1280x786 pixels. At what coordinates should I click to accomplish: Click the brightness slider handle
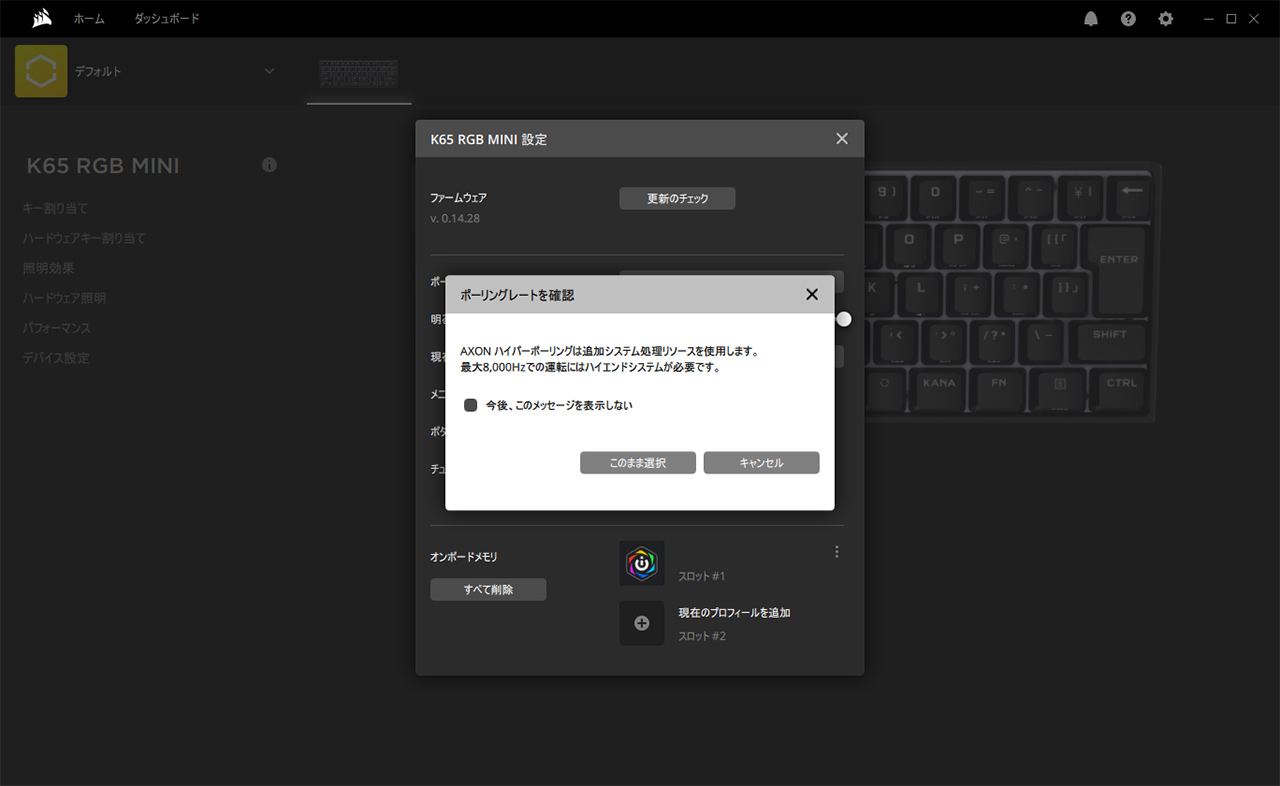click(844, 319)
